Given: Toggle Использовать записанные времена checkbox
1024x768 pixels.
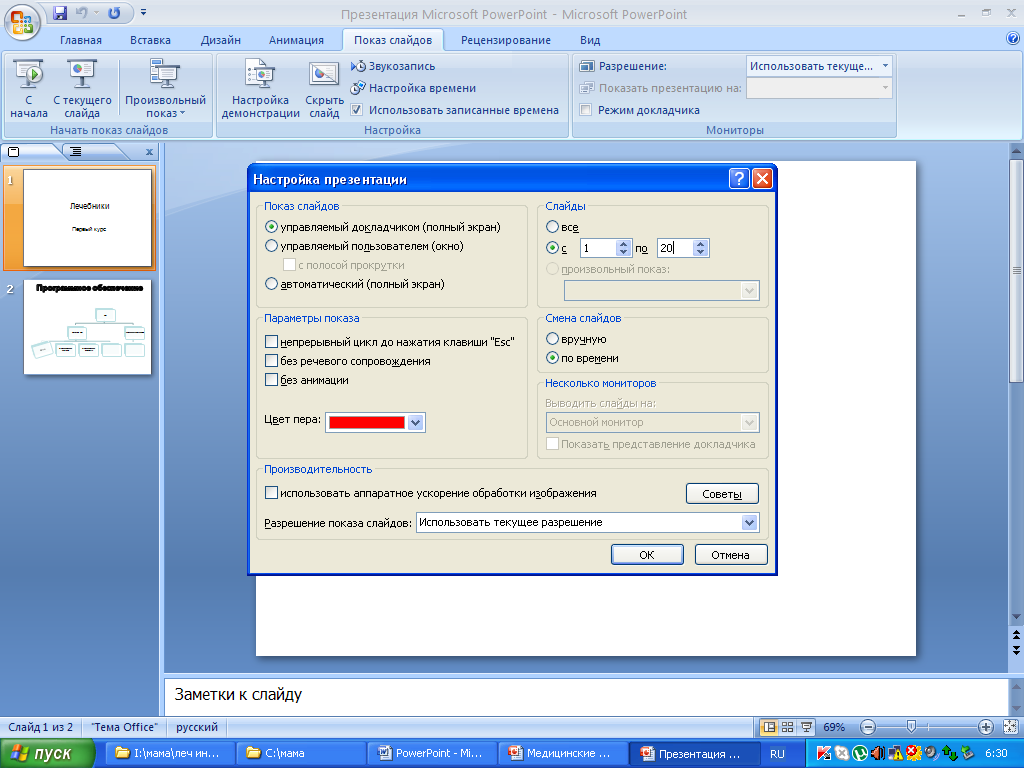Looking at the screenshot, I should (x=357, y=110).
